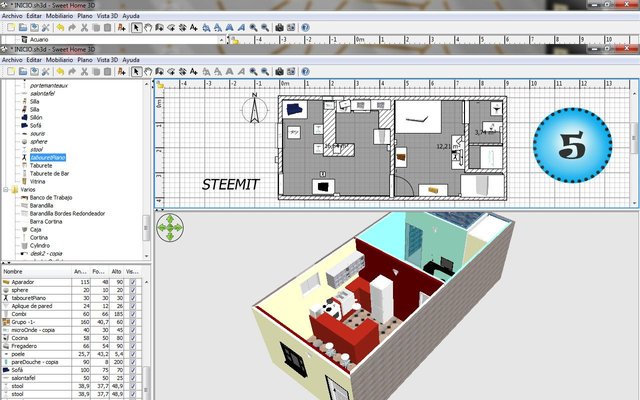Click furniture table scrollbar up arrow
Viewport: 640px width, 400px height.
click(x=147, y=282)
